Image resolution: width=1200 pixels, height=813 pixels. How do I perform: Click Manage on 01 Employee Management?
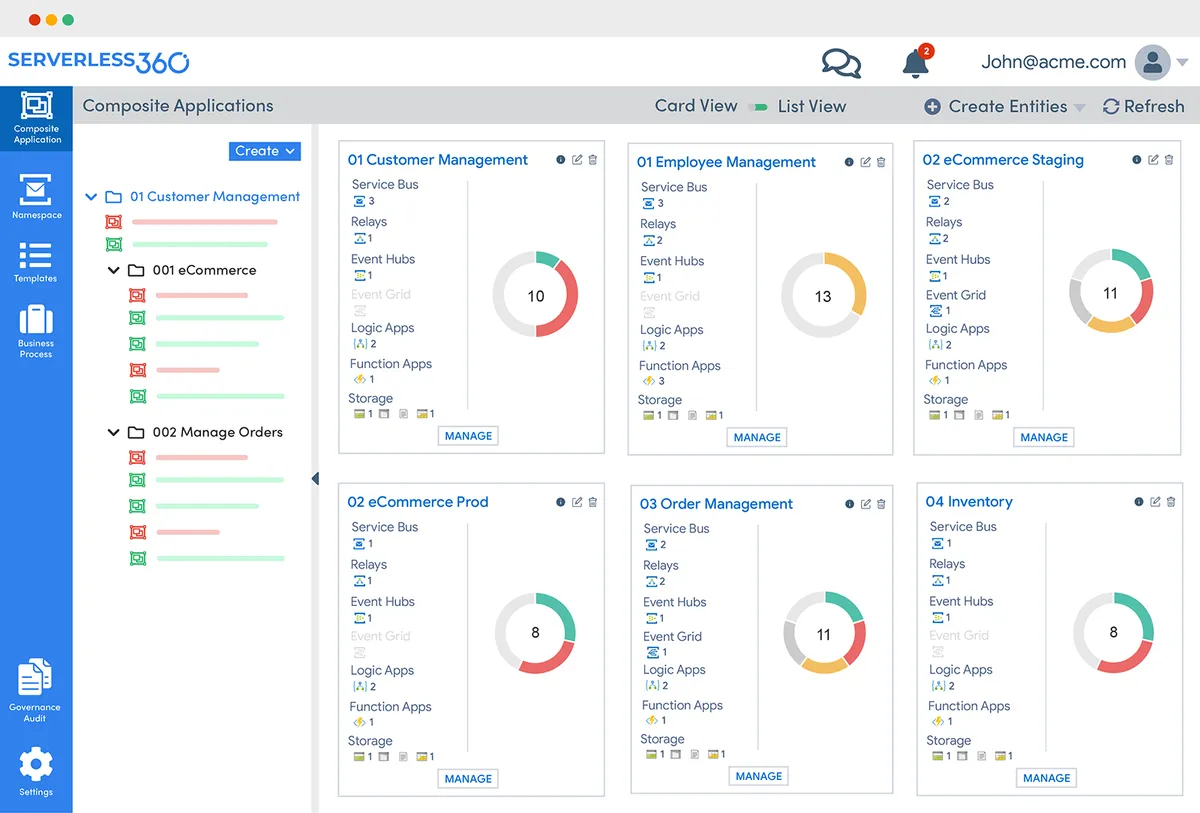(757, 437)
